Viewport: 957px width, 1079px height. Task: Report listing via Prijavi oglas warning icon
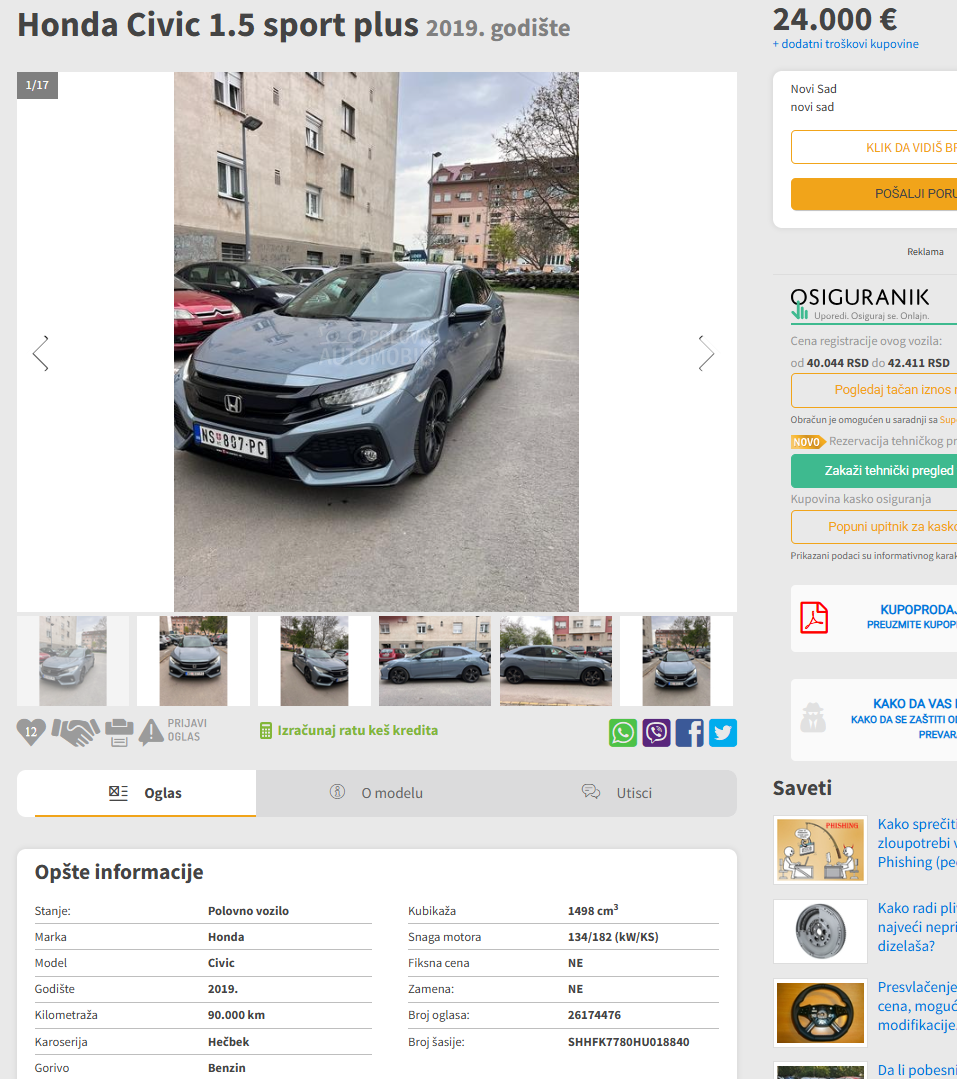point(152,733)
